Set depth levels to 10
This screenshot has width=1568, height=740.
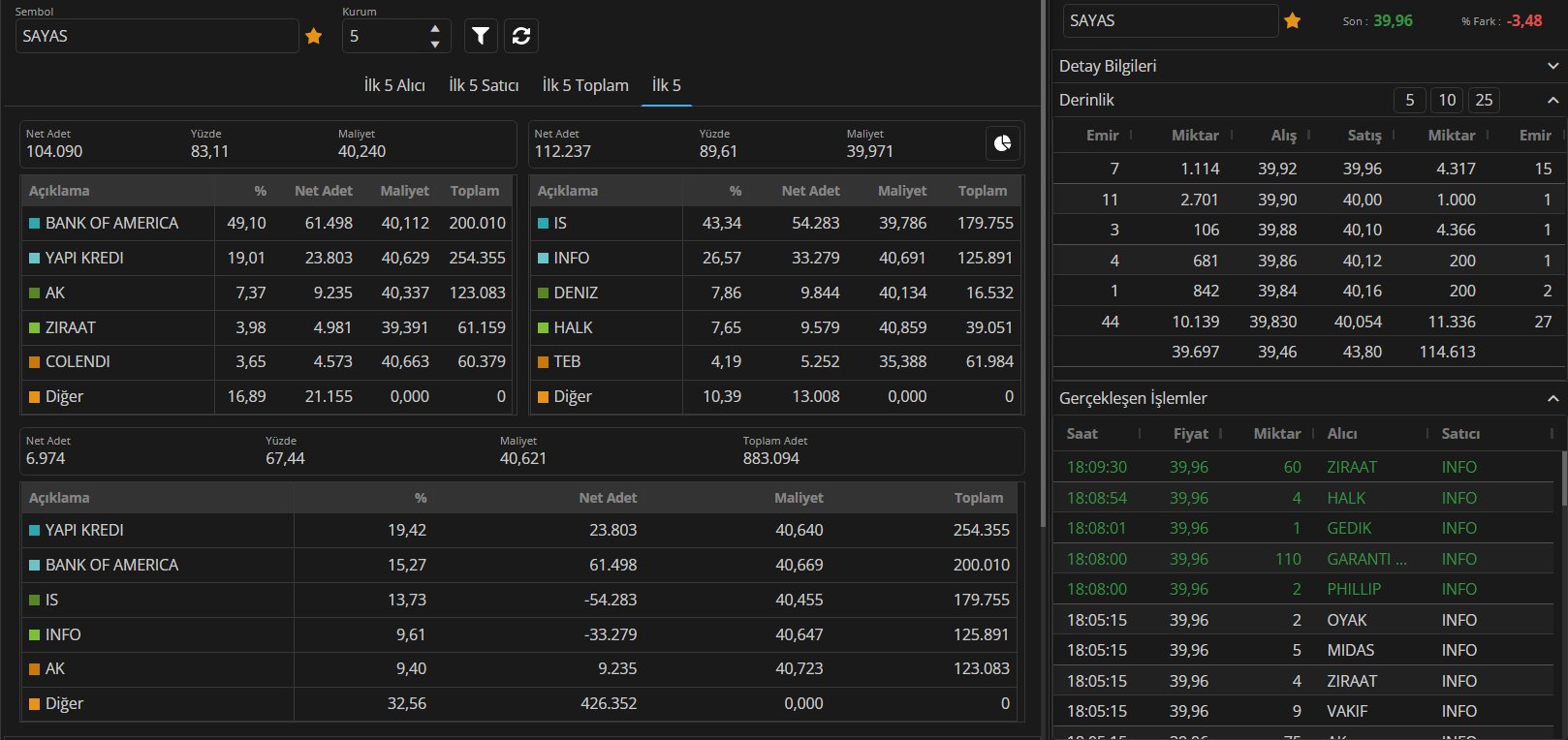coord(1447,100)
